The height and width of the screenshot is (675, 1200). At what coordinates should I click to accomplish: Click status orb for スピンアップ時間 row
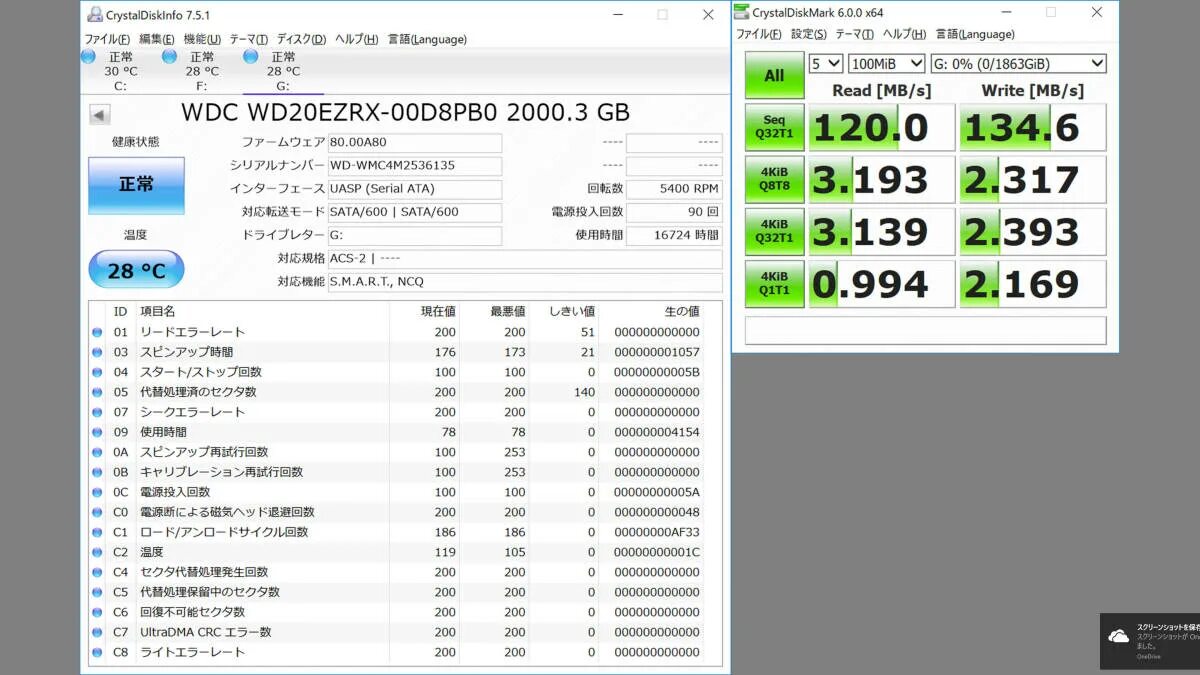98,352
